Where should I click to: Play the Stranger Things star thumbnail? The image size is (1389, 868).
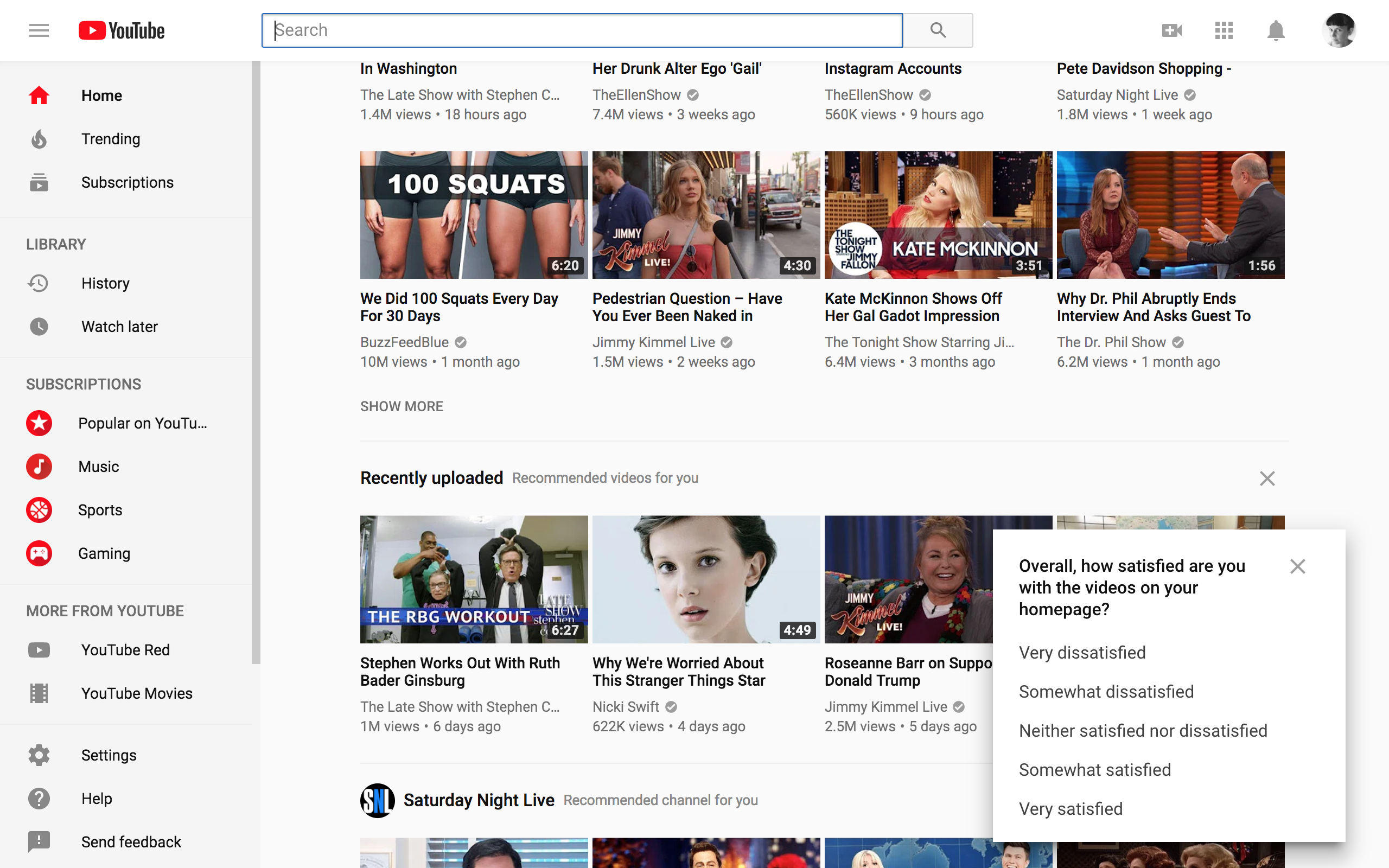coord(706,579)
